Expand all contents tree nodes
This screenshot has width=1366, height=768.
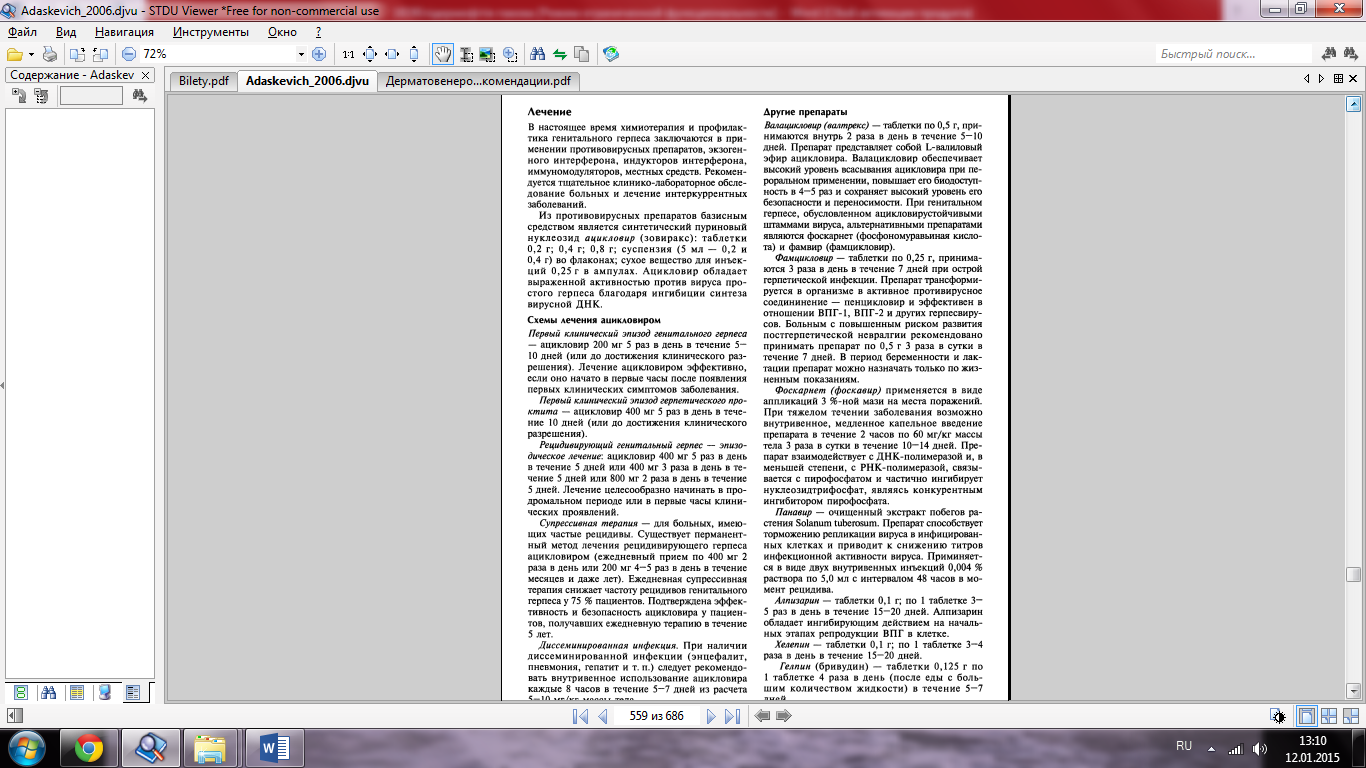click(x=19, y=96)
